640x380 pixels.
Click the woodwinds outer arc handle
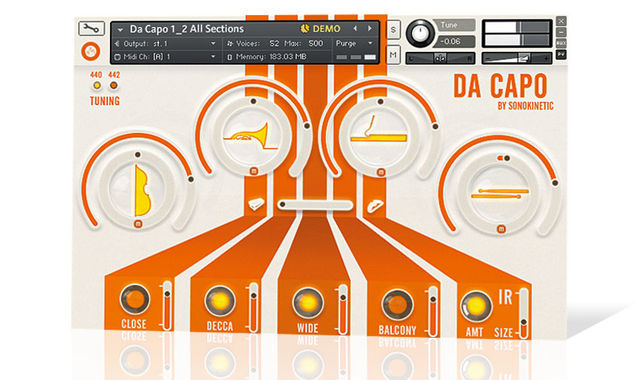click(x=435, y=127)
